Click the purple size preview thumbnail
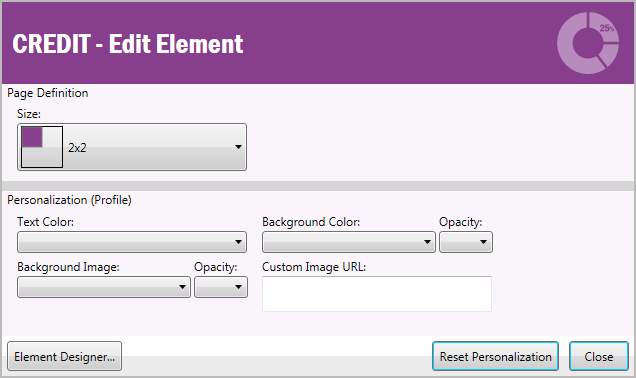 pyautogui.click(x=42, y=147)
